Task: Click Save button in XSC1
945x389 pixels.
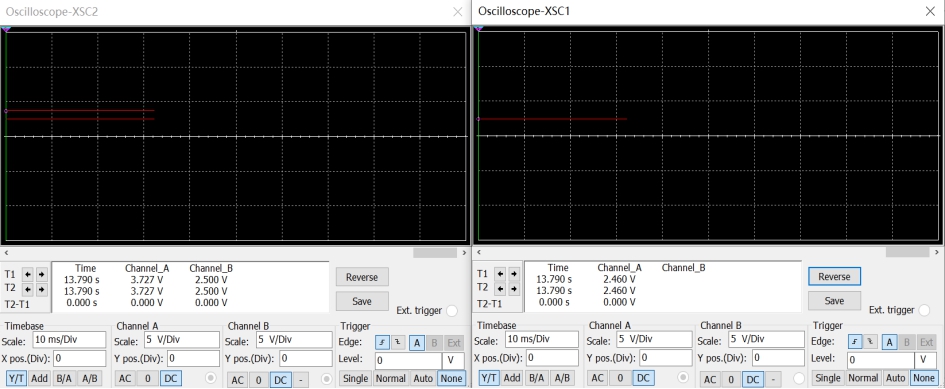Action: tap(834, 300)
